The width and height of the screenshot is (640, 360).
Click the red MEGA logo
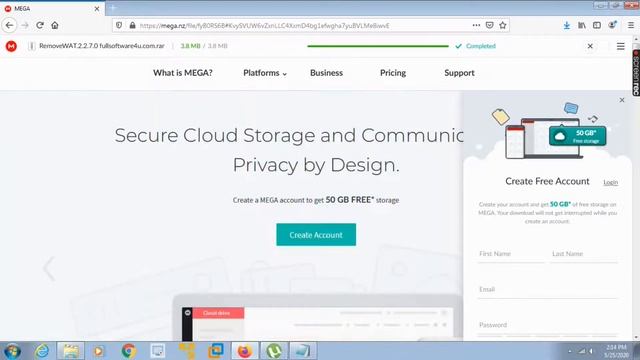click(11, 46)
